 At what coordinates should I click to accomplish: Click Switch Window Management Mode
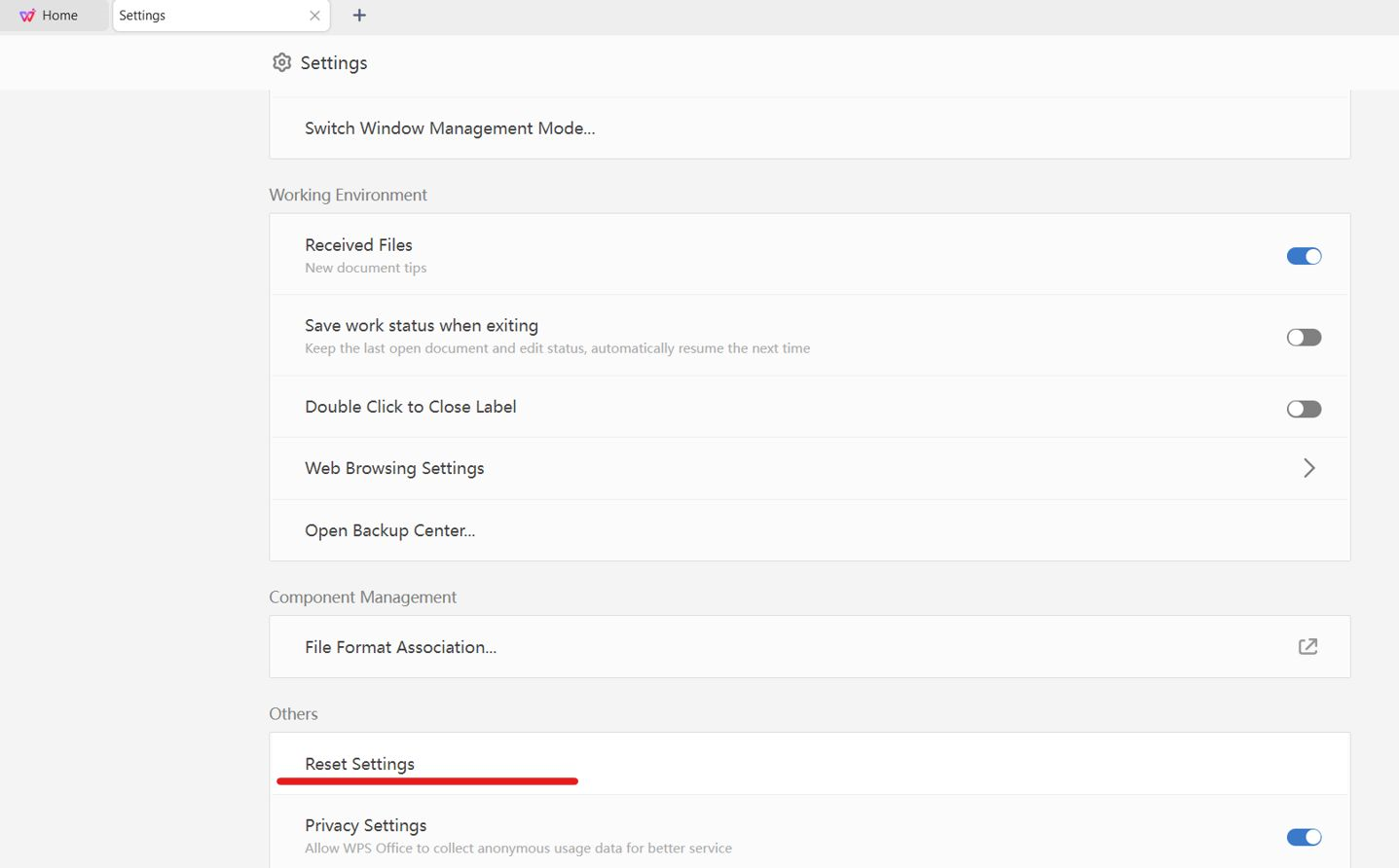tap(449, 127)
